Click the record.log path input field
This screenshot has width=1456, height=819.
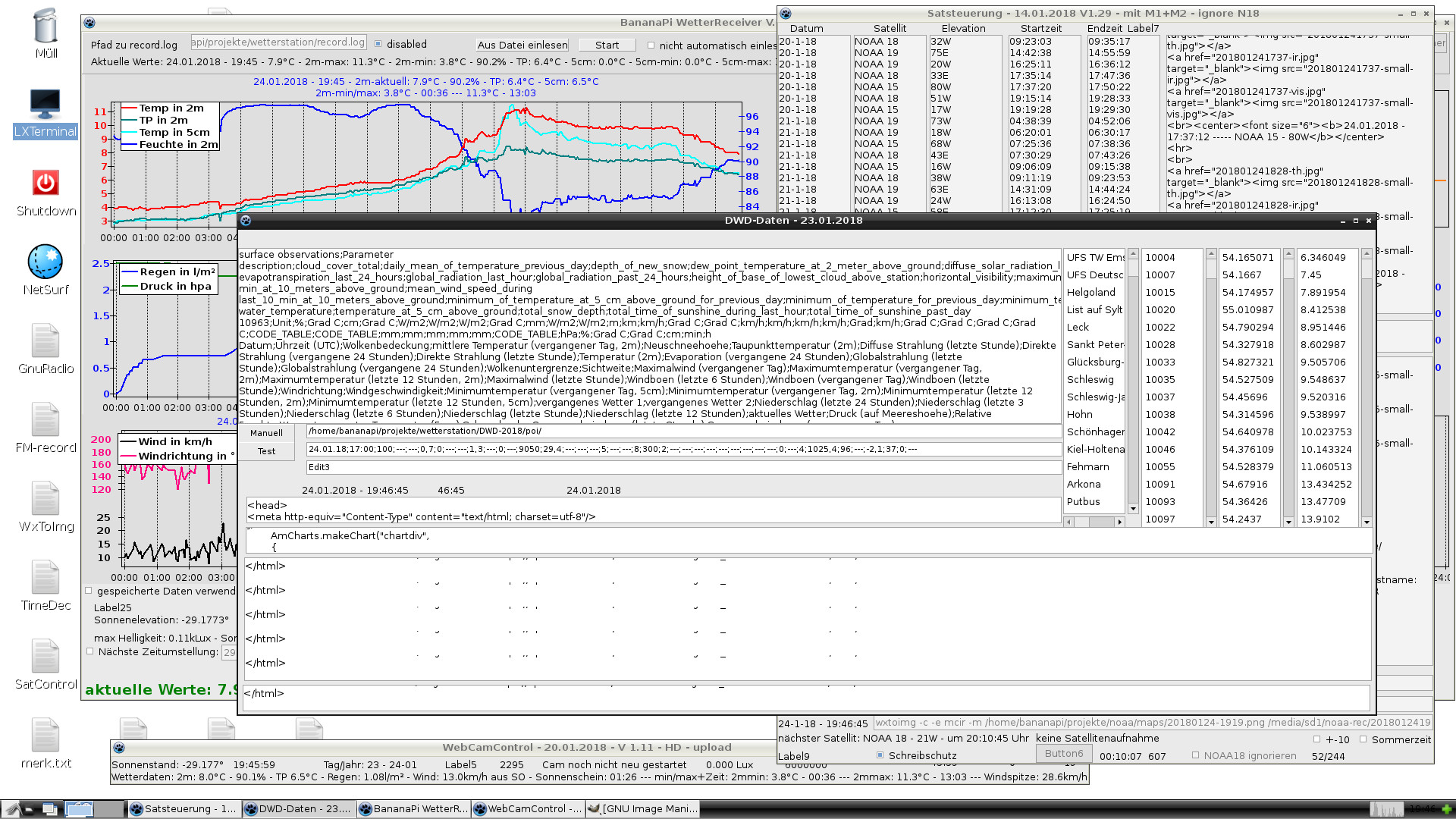pyautogui.click(x=278, y=42)
